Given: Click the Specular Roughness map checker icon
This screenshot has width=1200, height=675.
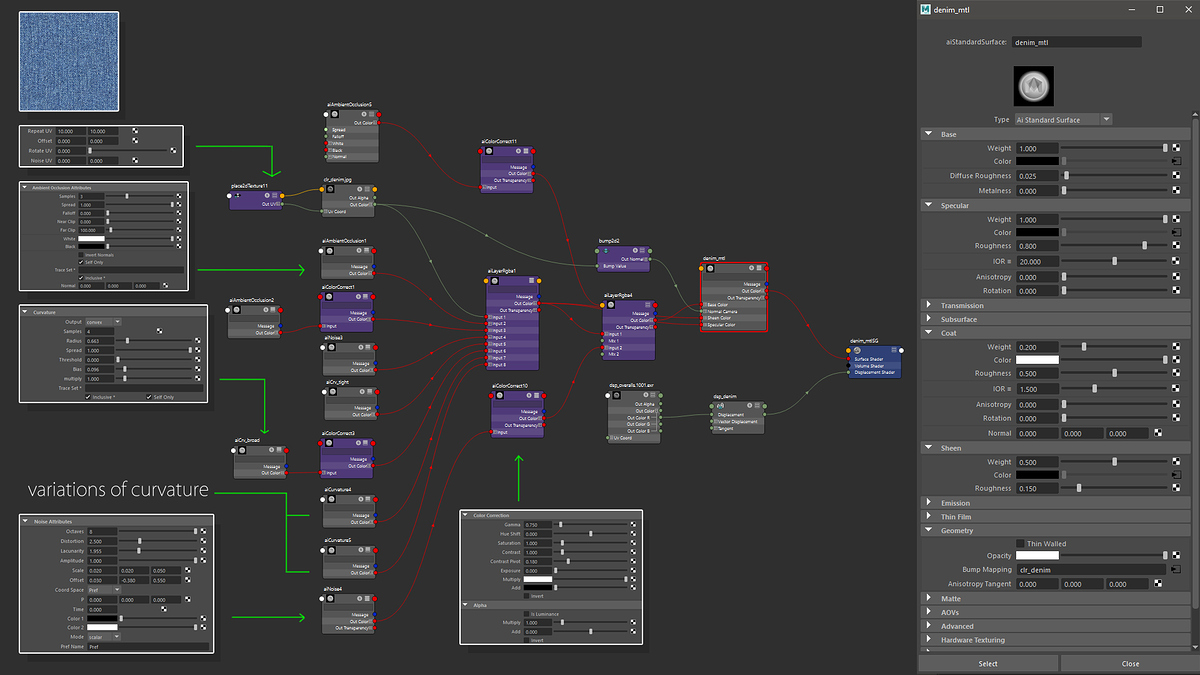Looking at the screenshot, I should (x=1177, y=246).
